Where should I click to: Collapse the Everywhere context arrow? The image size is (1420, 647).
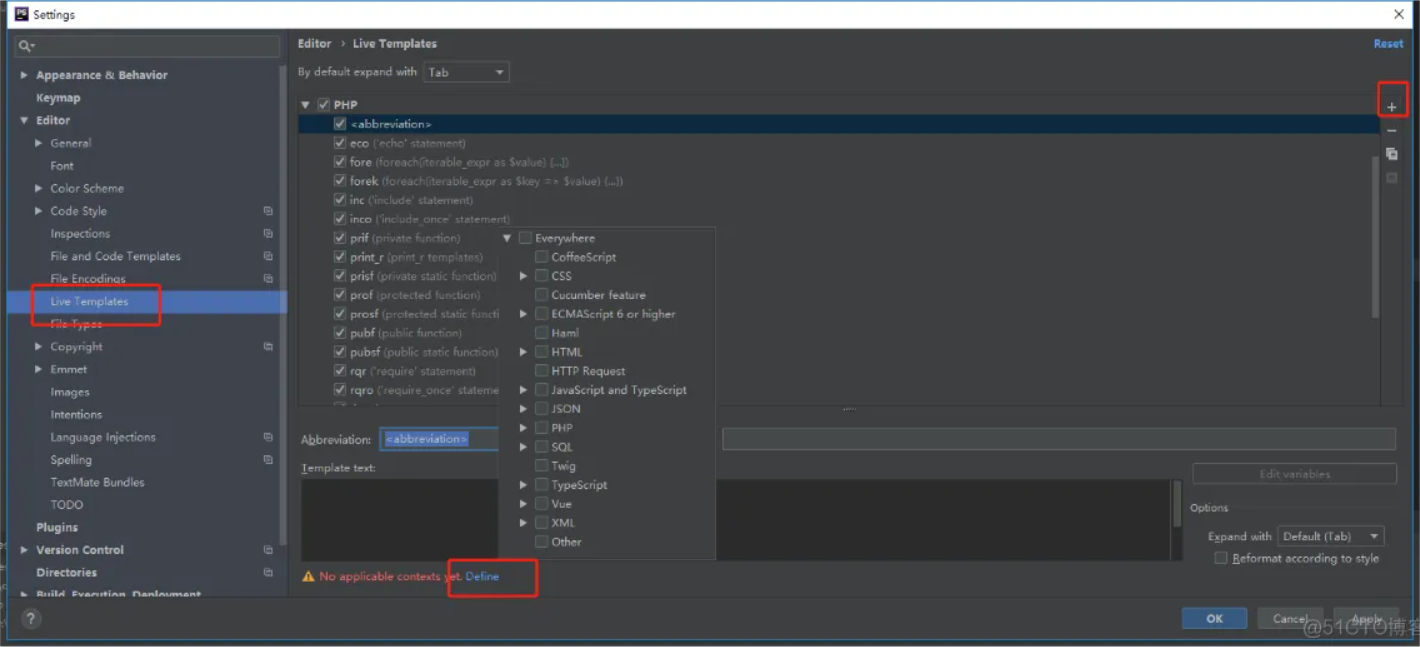[507, 238]
